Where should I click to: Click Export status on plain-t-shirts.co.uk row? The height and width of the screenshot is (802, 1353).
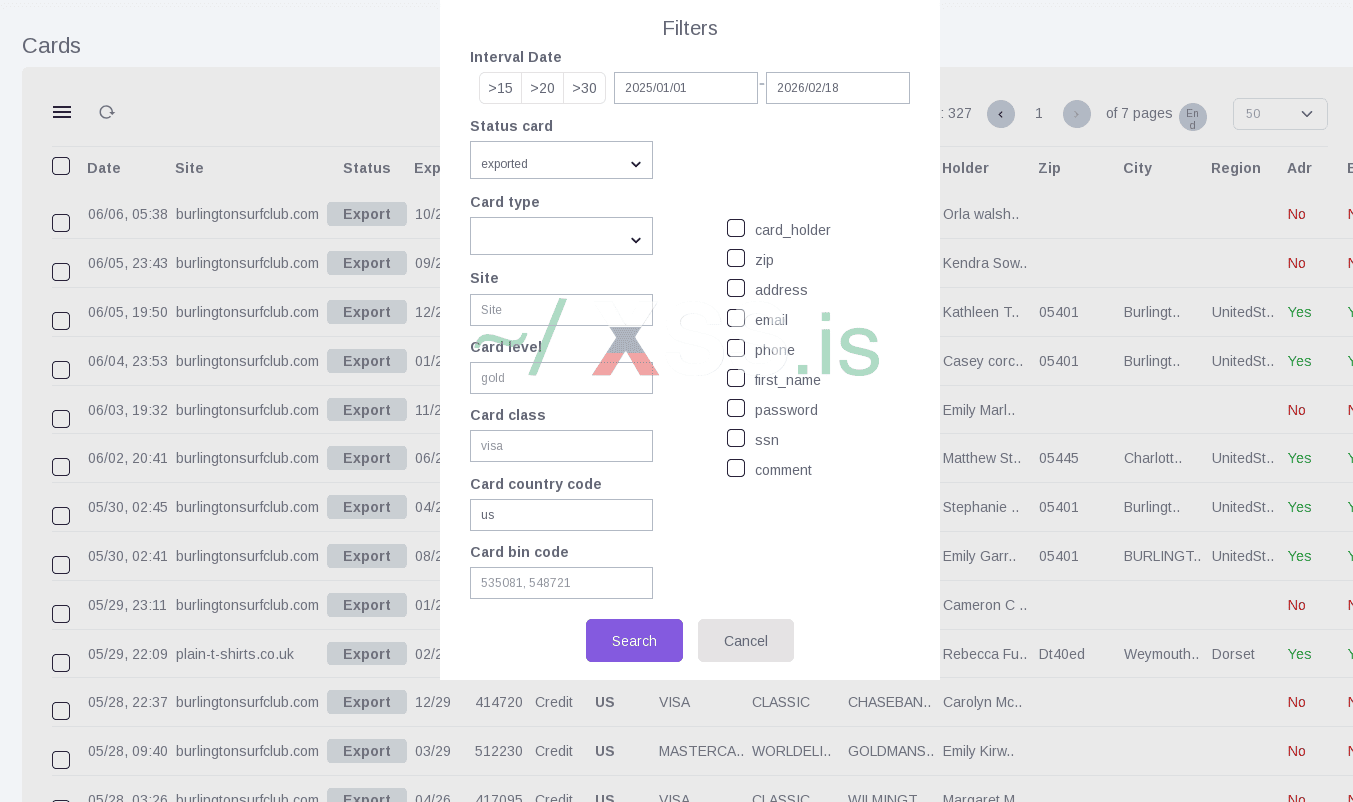367,654
